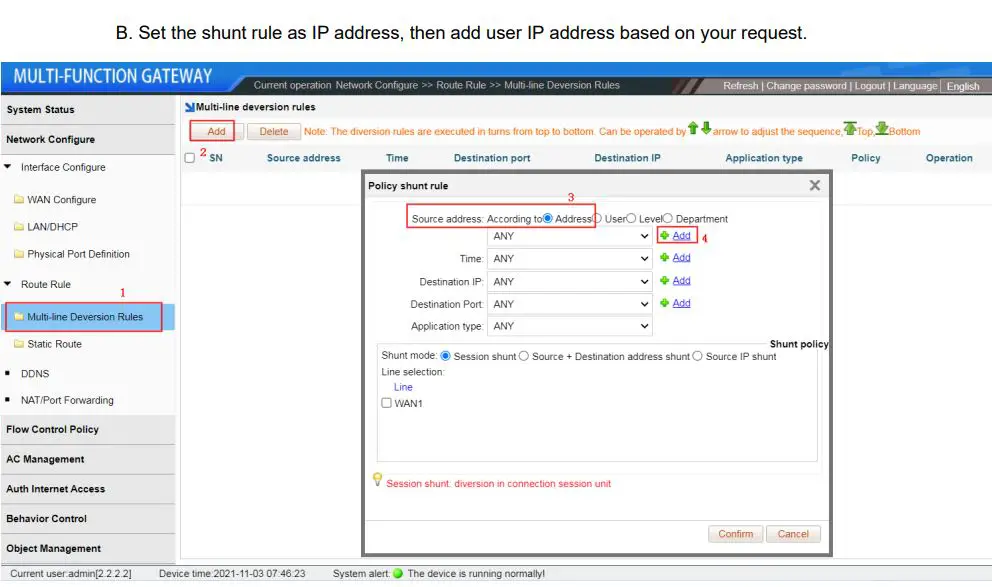Open the Destination IP ANY dropdown
The image size is (992, 587).
coord(569,281)
